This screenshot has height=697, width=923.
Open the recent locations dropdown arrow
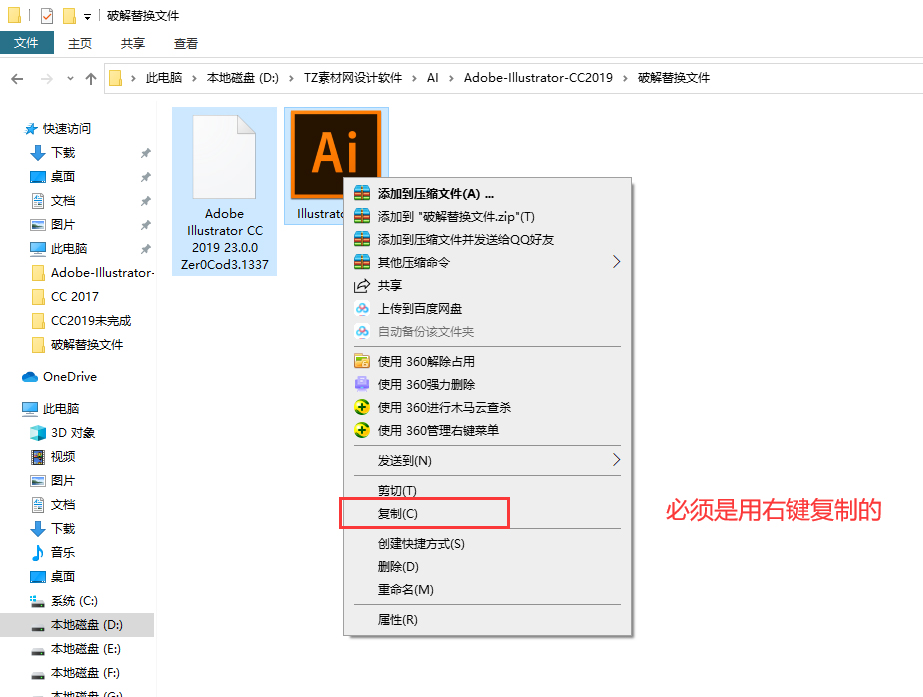tap(70, 78)
